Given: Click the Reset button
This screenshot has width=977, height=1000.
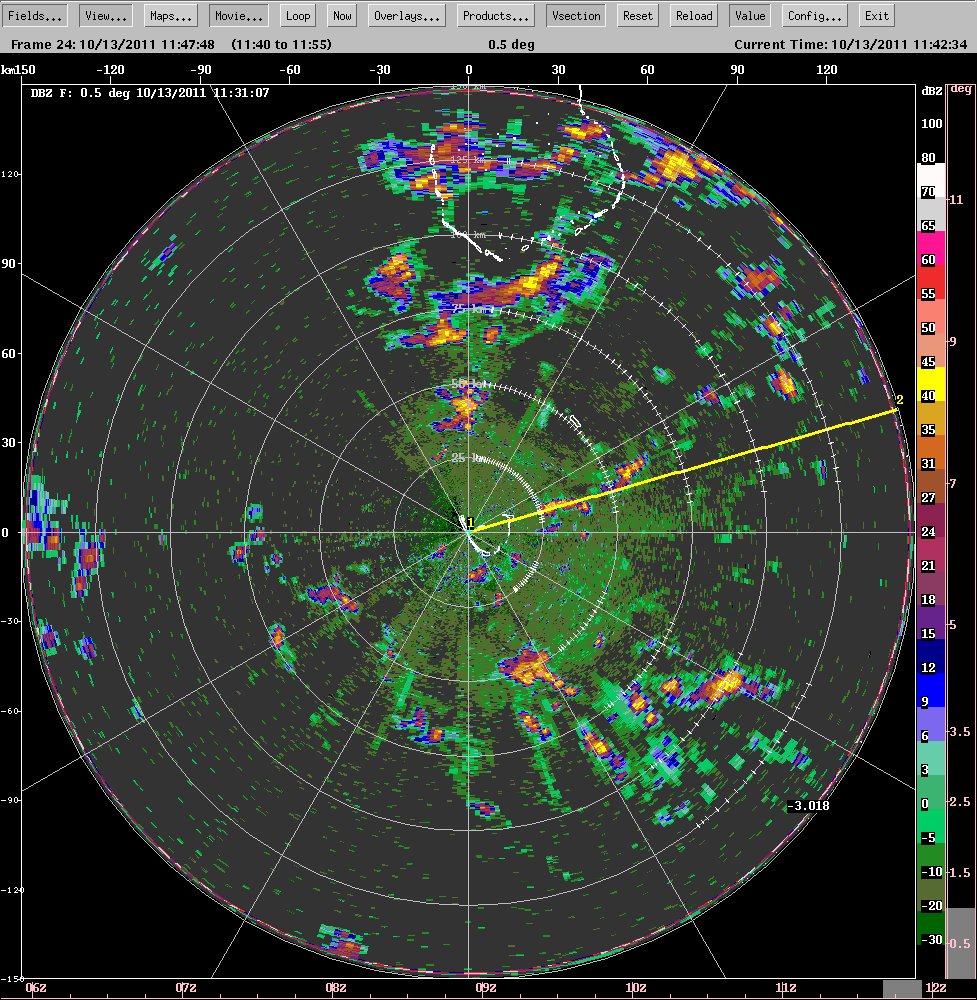Looking at the screenshot, I should (x=638, y=16).
